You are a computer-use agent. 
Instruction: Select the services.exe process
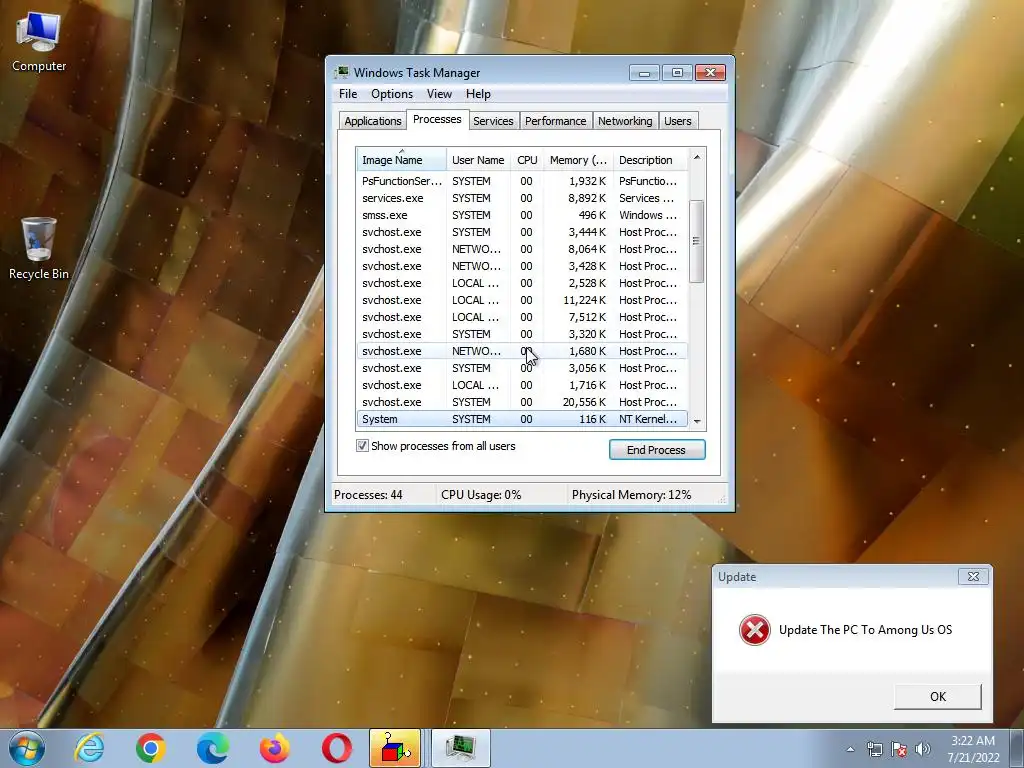522,198
